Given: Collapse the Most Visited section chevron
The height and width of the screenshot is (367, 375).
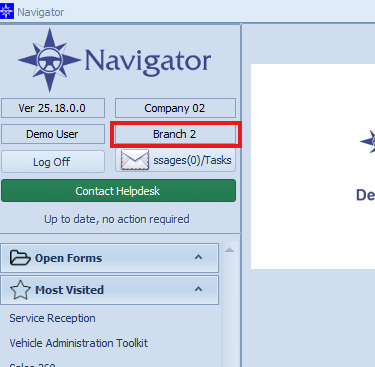Looking at the screenshot, I should tap(199, 289).
